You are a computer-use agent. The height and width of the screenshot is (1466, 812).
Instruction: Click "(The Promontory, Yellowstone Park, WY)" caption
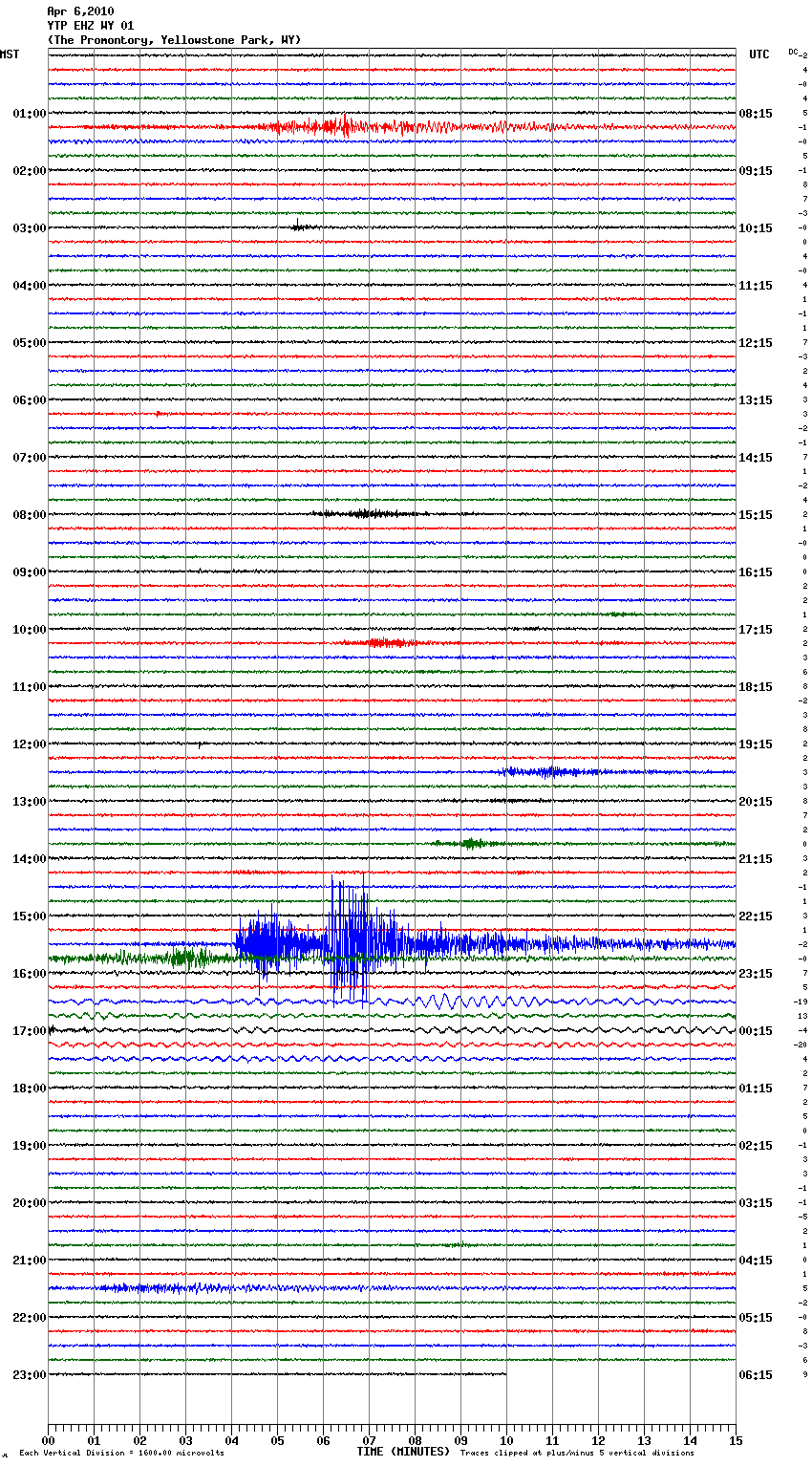coord(174,40)
